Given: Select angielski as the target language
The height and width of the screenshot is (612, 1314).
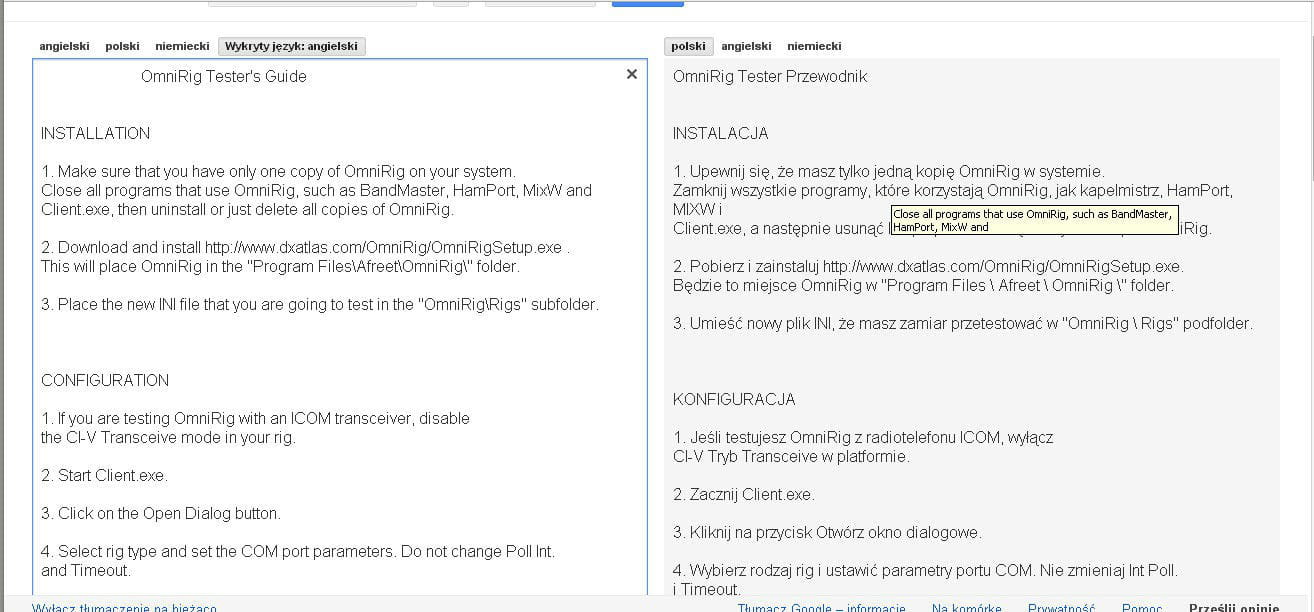Looking at the screenshot, I should [746, 46].
